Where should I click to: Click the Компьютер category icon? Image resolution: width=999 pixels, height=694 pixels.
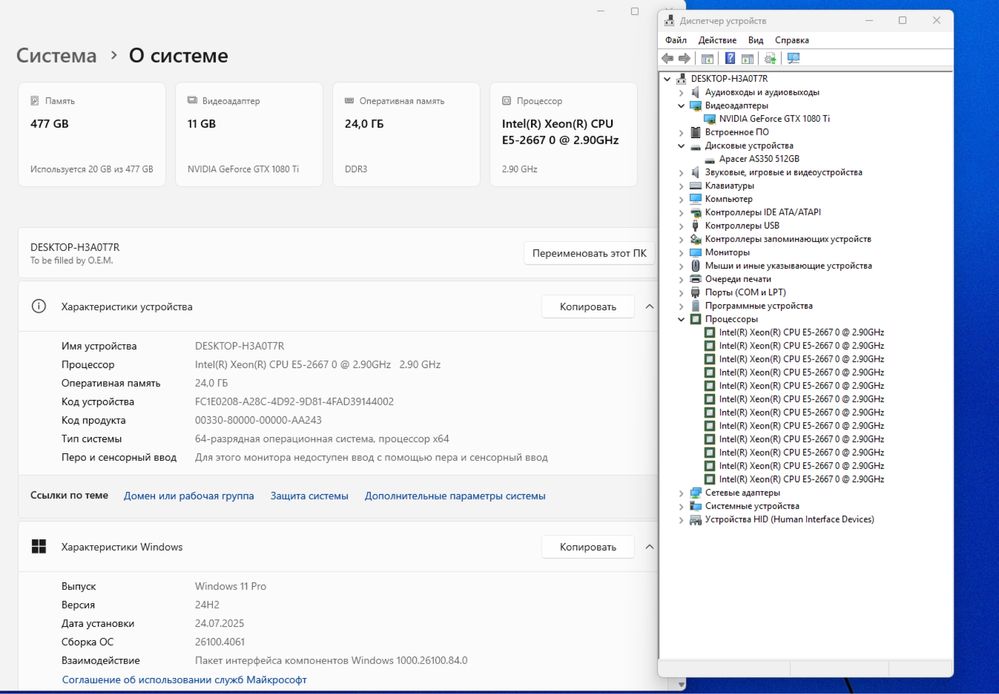pyautogui.click(x=696, y=199)
